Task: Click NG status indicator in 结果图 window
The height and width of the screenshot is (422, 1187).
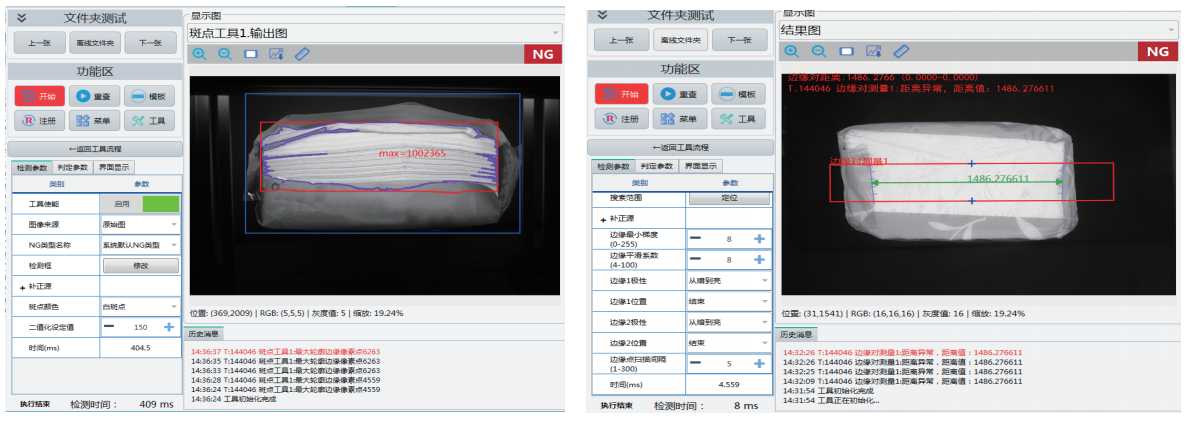Action: click(x=1157, y=52)
